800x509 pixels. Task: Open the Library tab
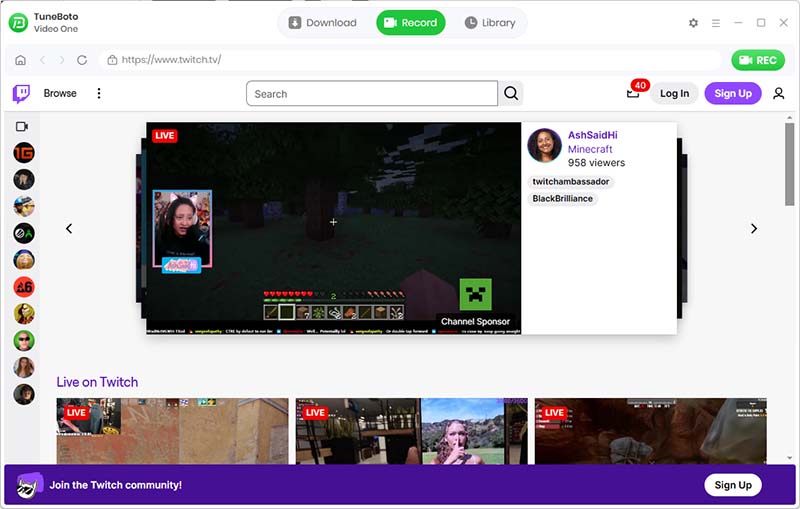pyautogui.click(x=490, y=22)
